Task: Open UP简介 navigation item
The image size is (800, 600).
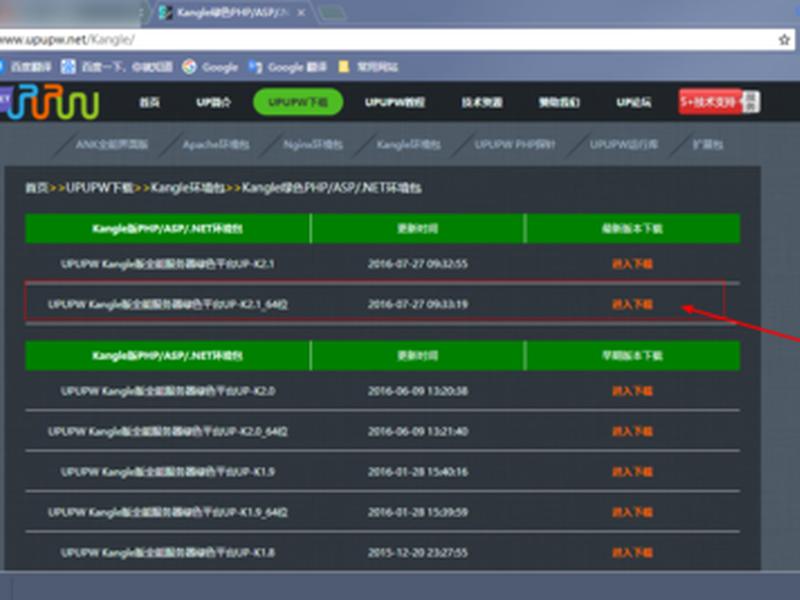Action: (x=213, y=103)
